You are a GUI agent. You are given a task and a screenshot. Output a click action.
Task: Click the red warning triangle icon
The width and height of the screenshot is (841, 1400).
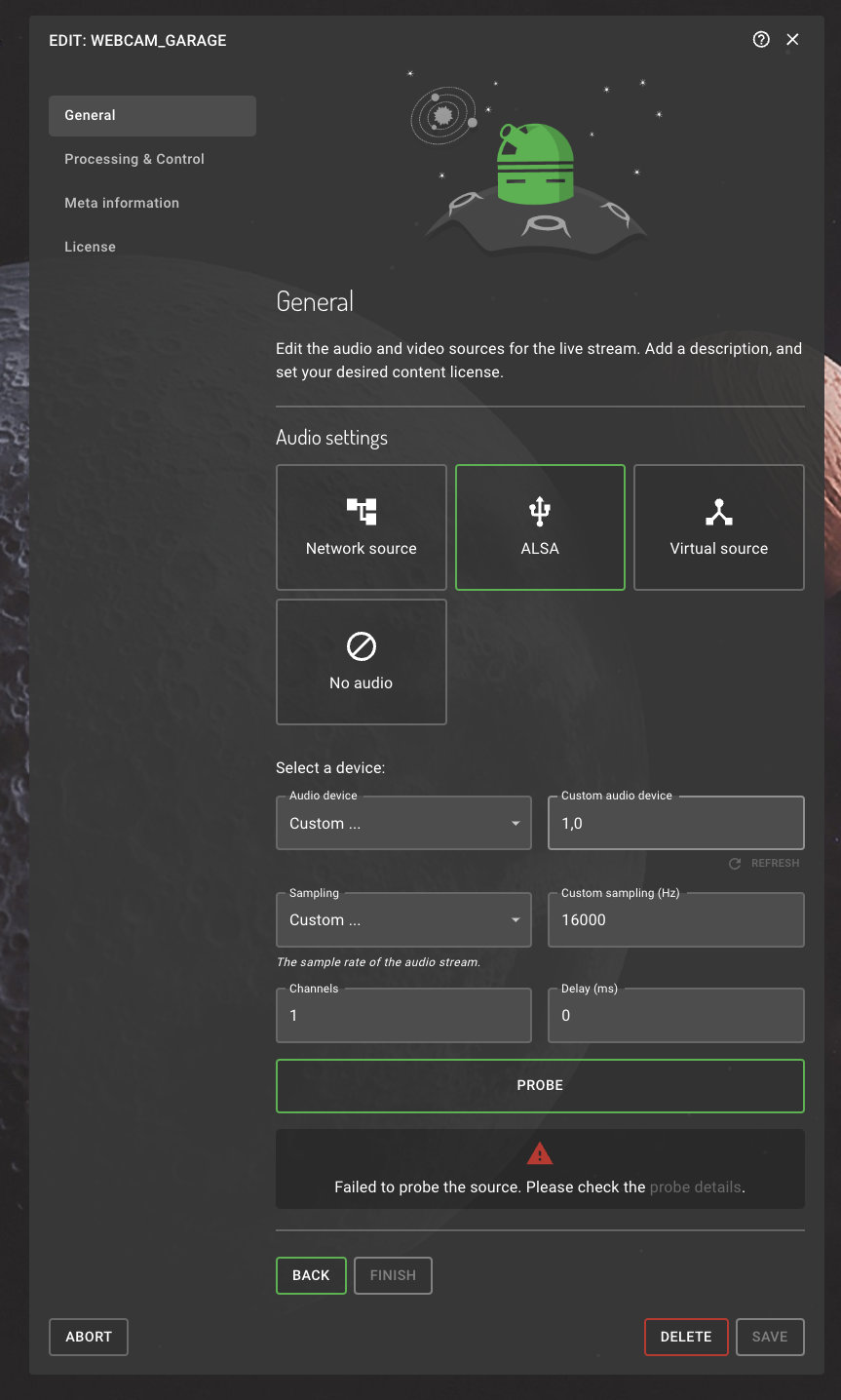[540, 1153]
